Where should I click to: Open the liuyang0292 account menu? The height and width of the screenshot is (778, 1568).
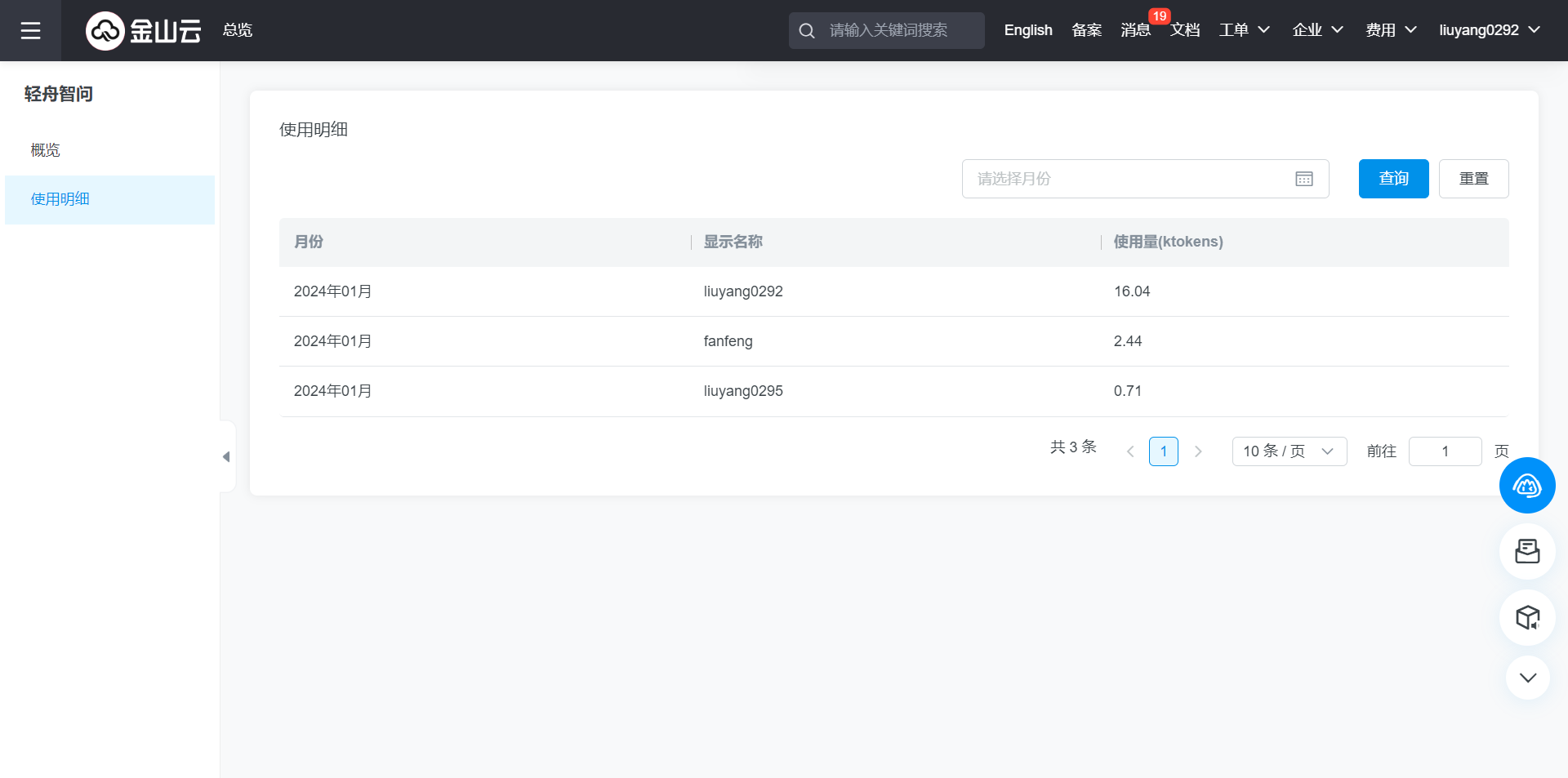[x=1489, y=30]
